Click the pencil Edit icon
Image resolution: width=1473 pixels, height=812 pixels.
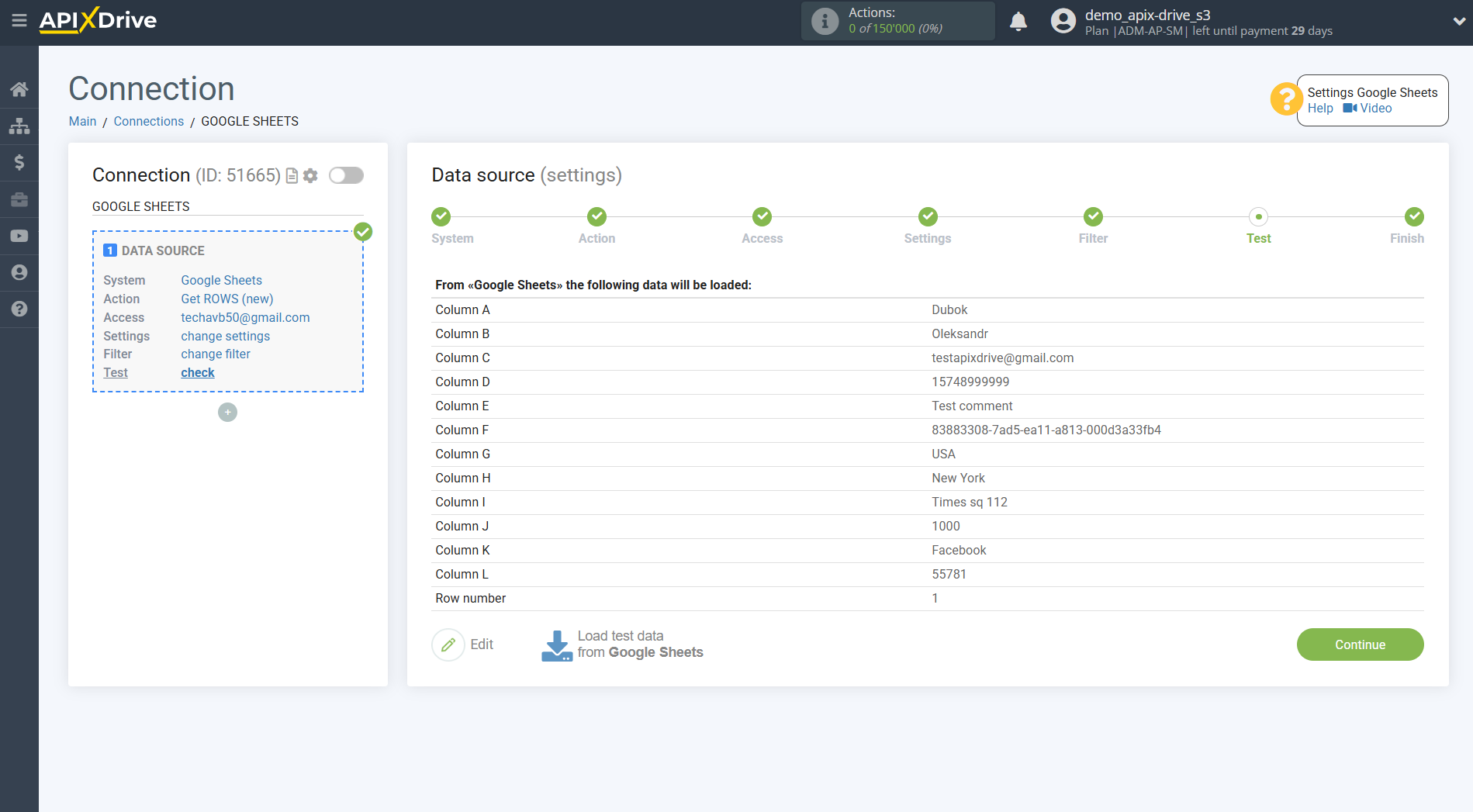click(x=448, y=644)
